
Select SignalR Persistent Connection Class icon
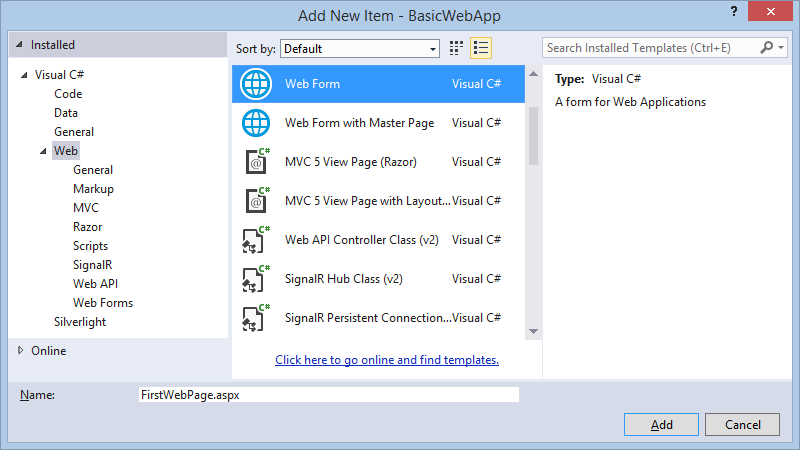tap(256, 318)
